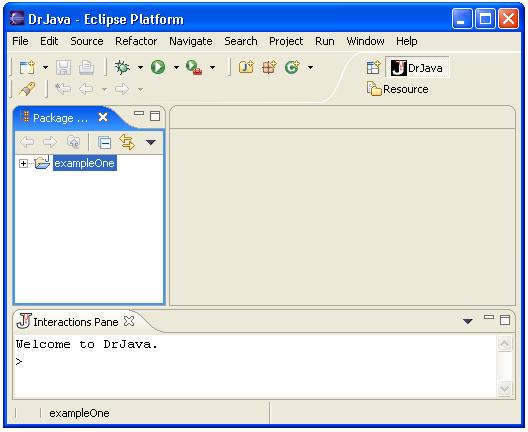Run the program using the green play icon
The image size is (528, 432).
158,67
